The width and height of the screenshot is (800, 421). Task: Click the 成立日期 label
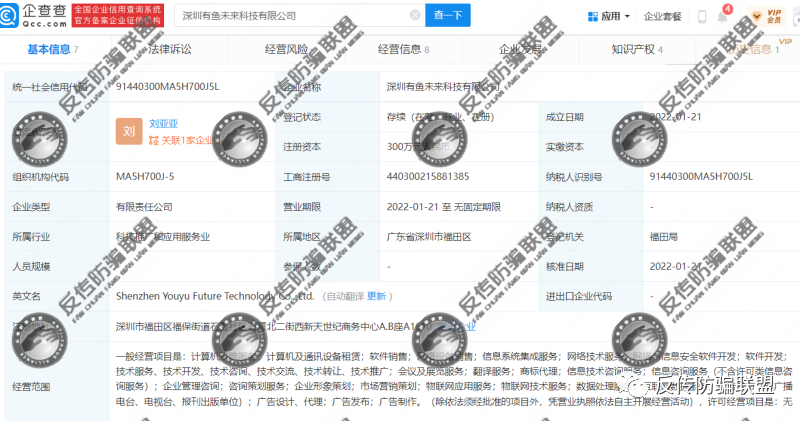564,117
